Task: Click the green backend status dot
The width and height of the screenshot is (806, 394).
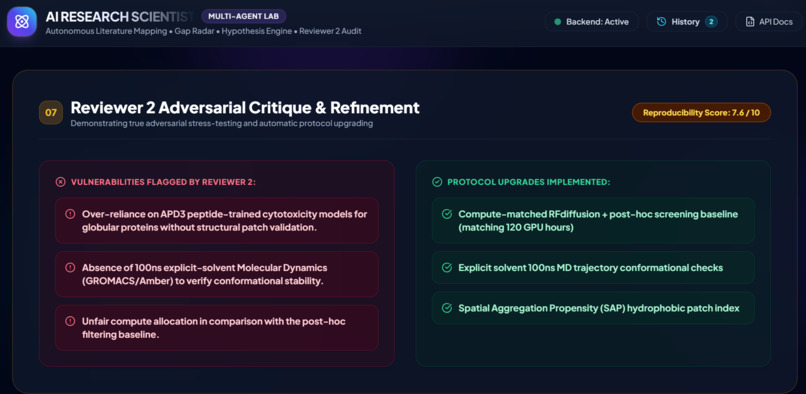Action: 557,22
